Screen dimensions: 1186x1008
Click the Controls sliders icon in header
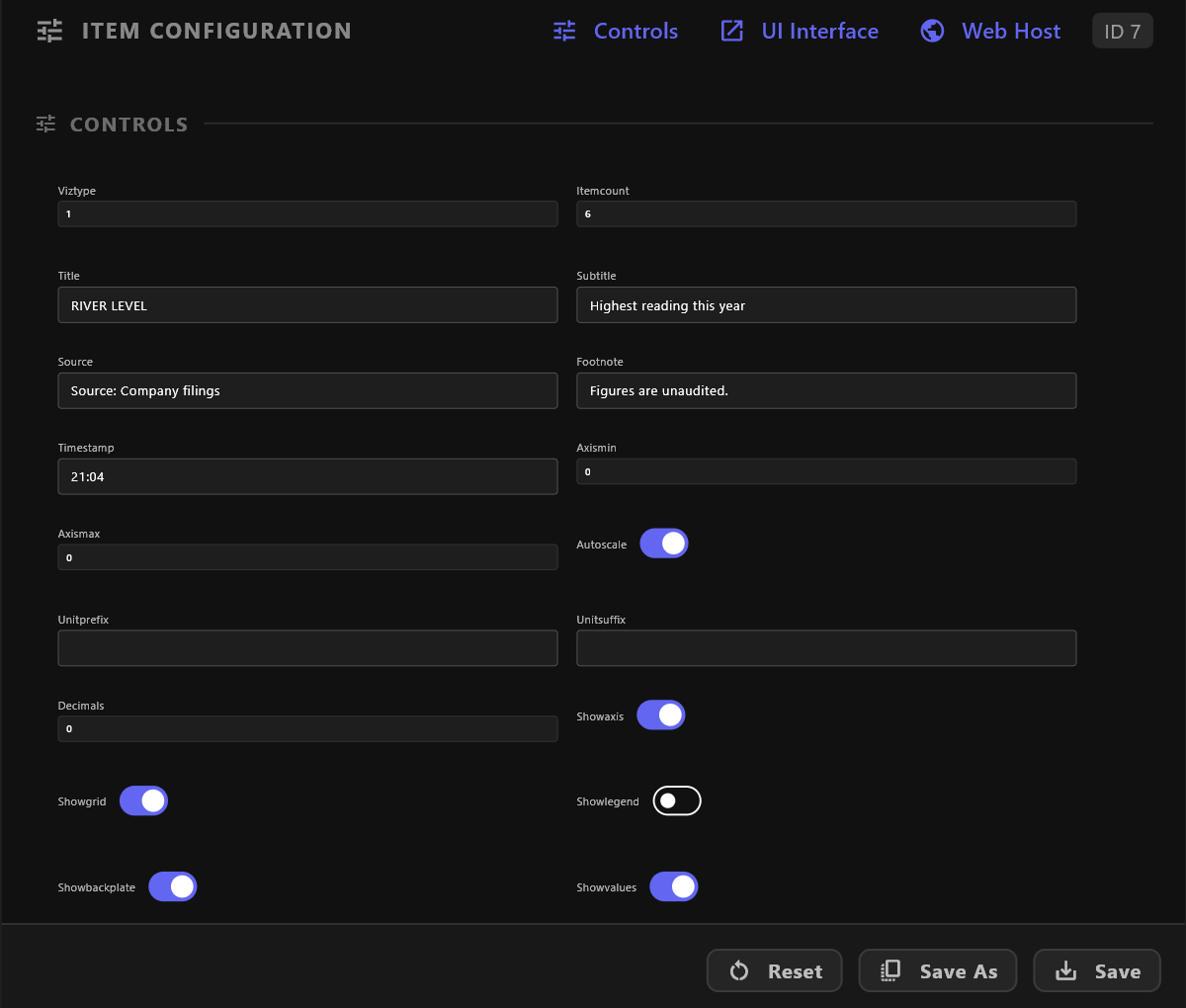pyautogui.click(x=564, y=31)
